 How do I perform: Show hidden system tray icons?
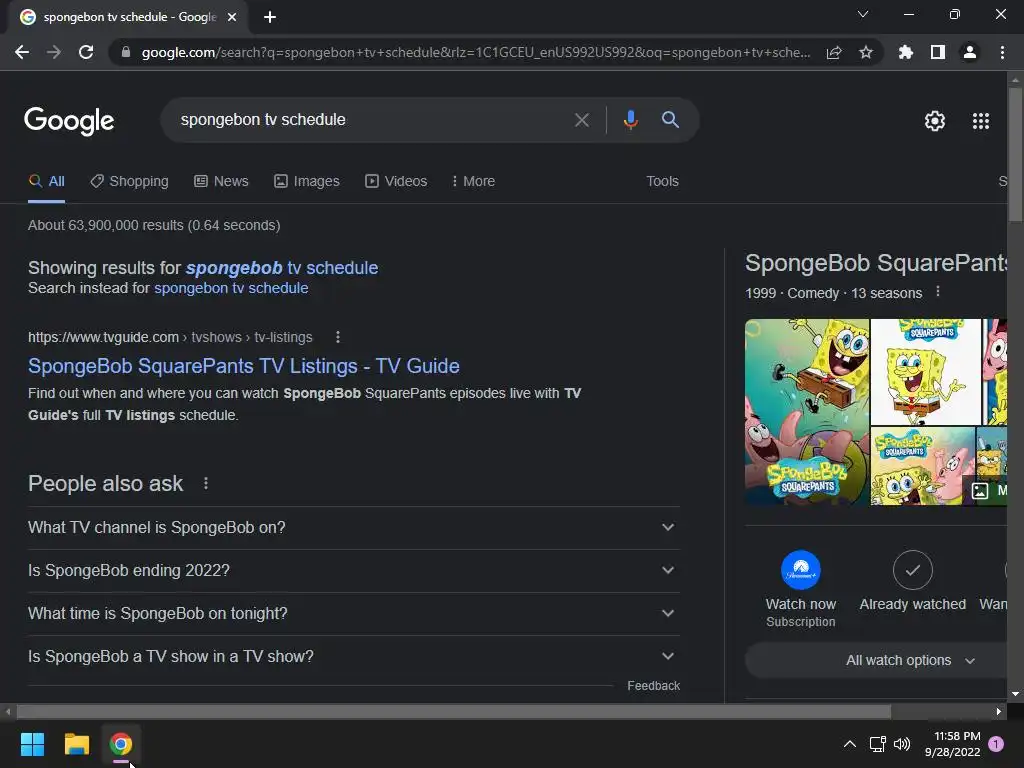click(850, 744)
